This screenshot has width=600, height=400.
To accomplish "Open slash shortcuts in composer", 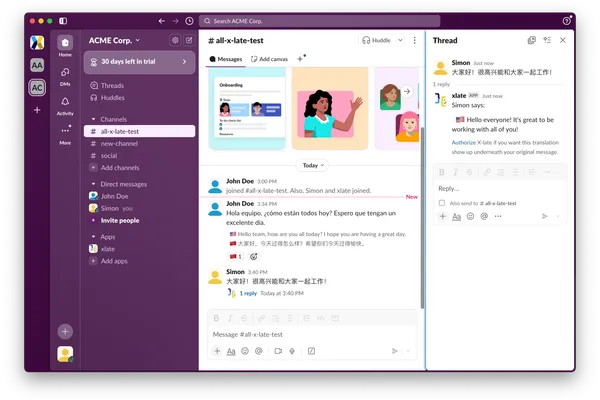I will (311, 351).
